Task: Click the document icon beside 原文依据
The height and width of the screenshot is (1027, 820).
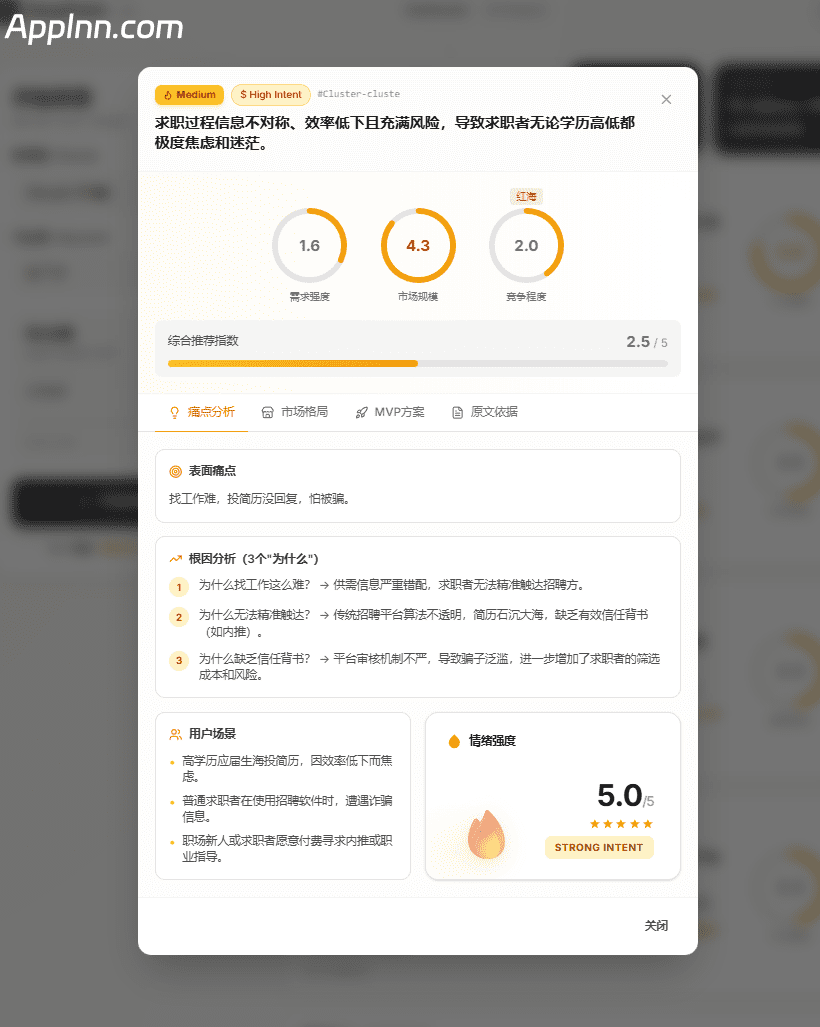Action: tap(457, 413)
